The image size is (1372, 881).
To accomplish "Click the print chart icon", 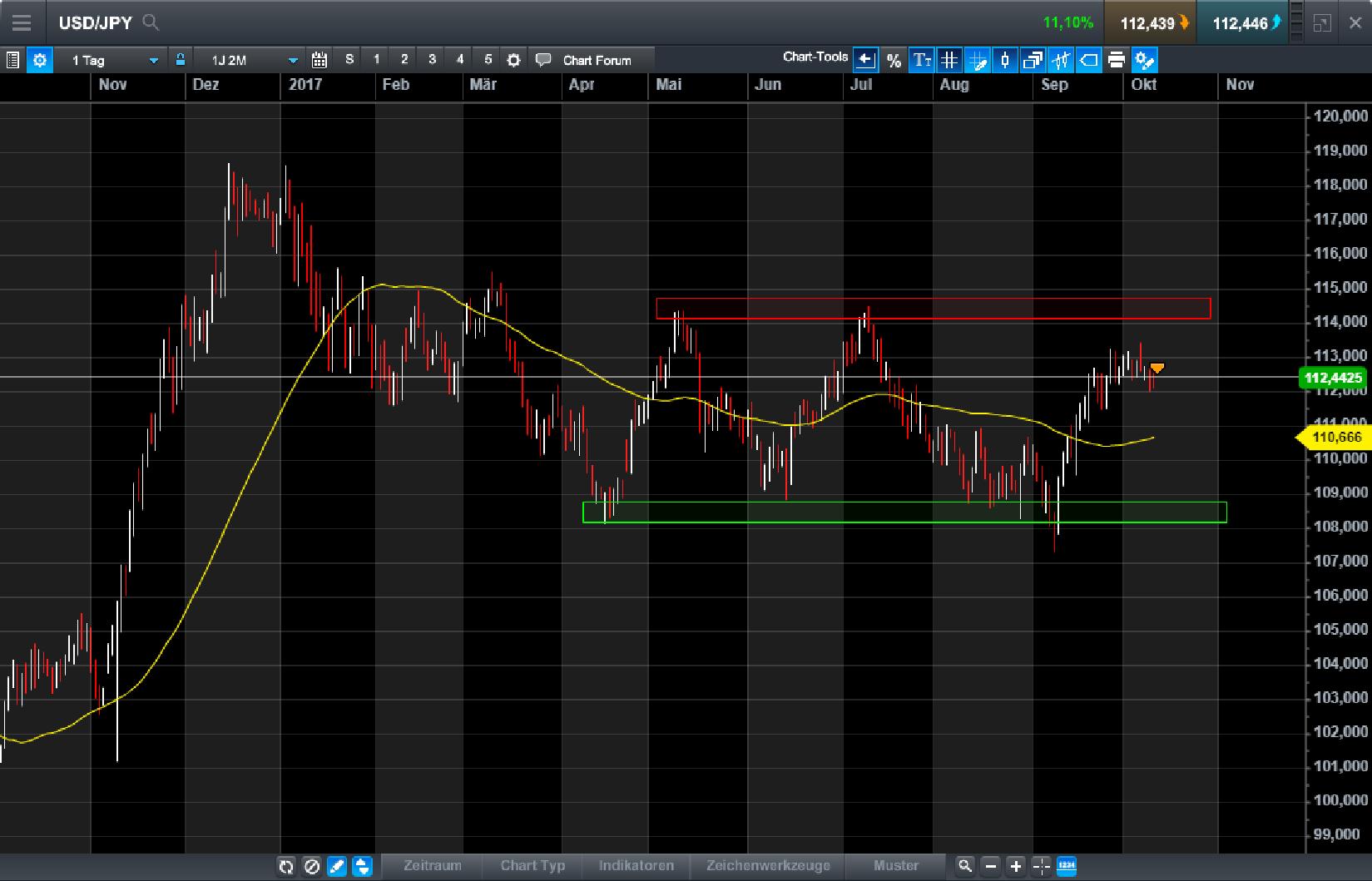I will [1117, 60].
